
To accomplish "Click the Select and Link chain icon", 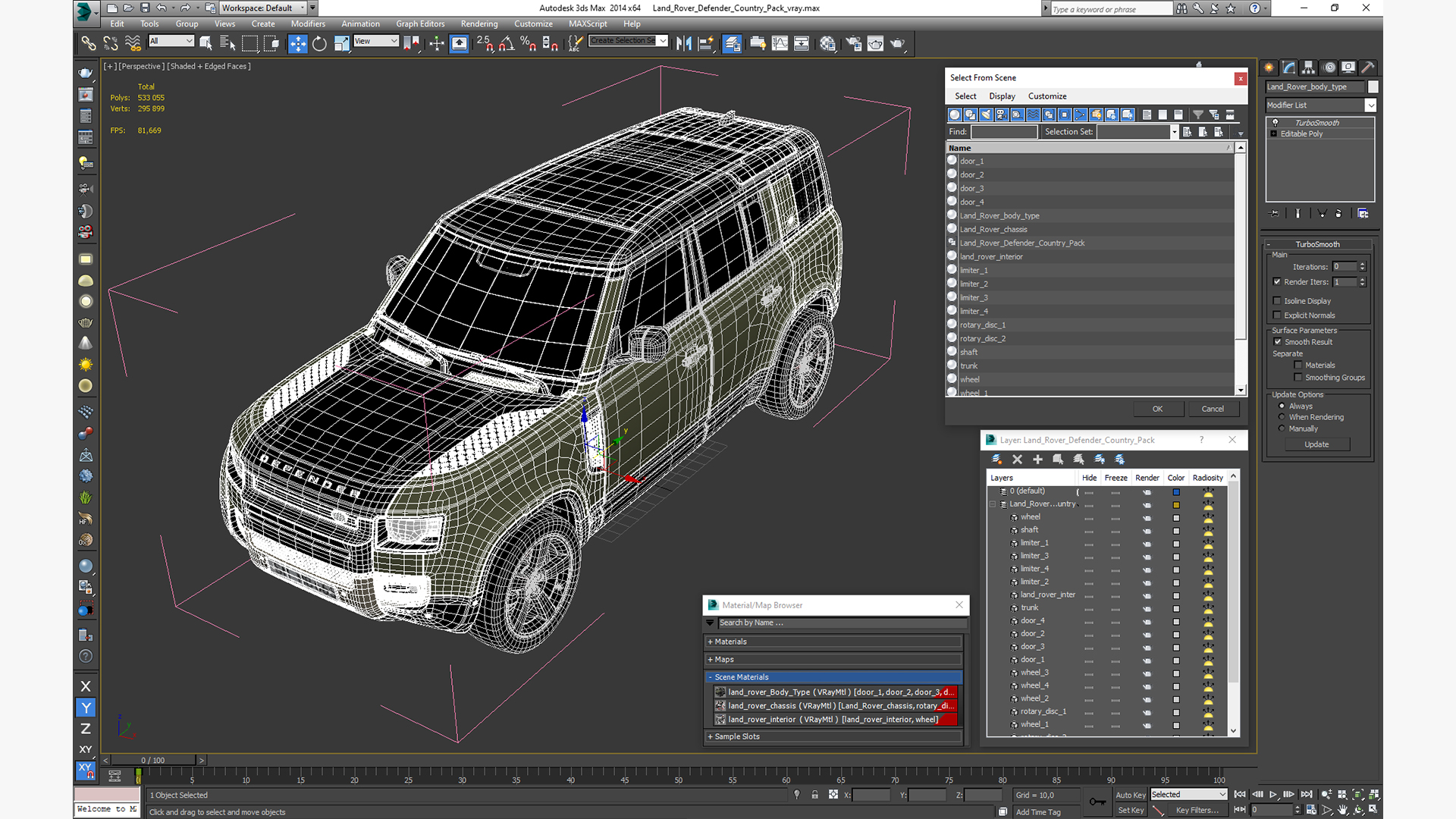I will coord(88,43).
